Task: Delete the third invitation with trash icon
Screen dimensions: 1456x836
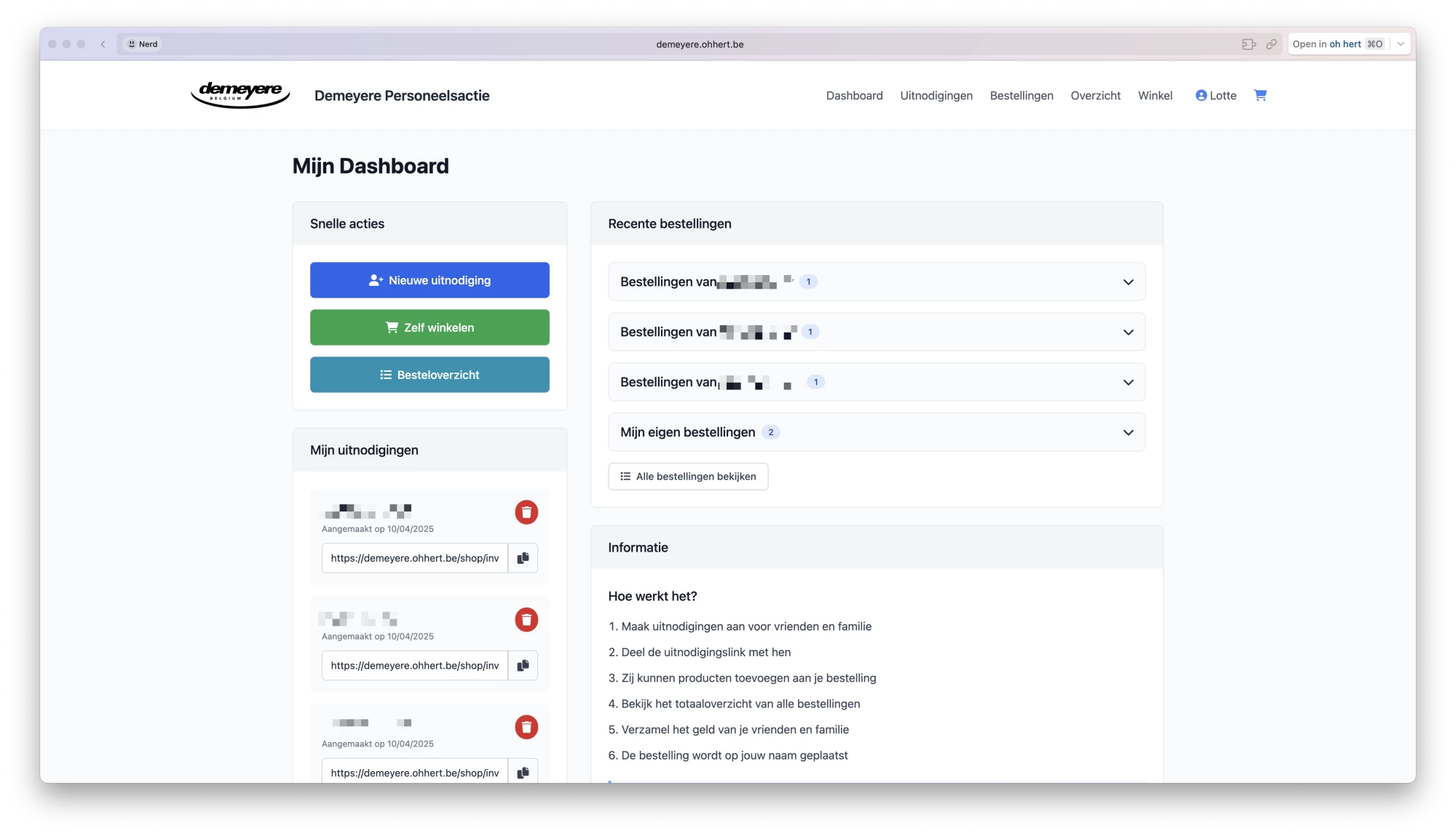Action: 526,727
